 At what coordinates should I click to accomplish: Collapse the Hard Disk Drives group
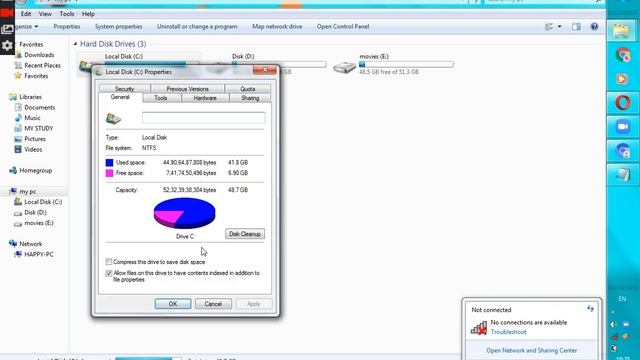point(76,44)
